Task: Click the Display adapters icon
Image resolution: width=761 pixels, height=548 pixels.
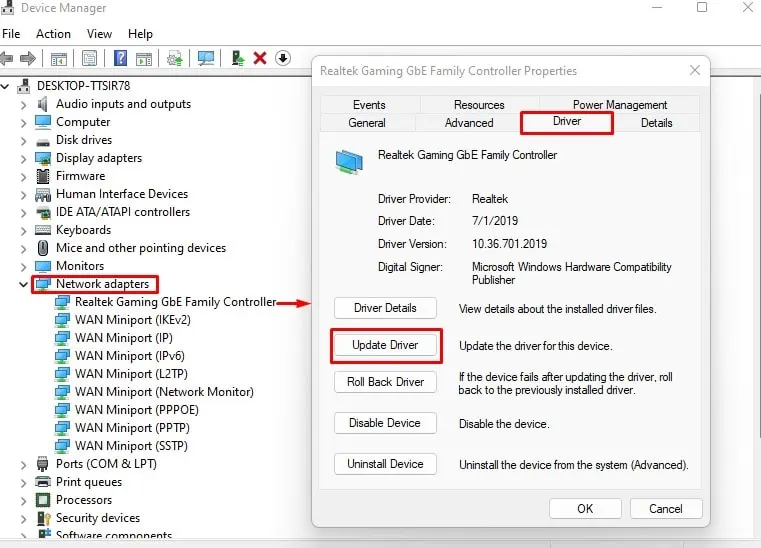Action: [43, 158]
